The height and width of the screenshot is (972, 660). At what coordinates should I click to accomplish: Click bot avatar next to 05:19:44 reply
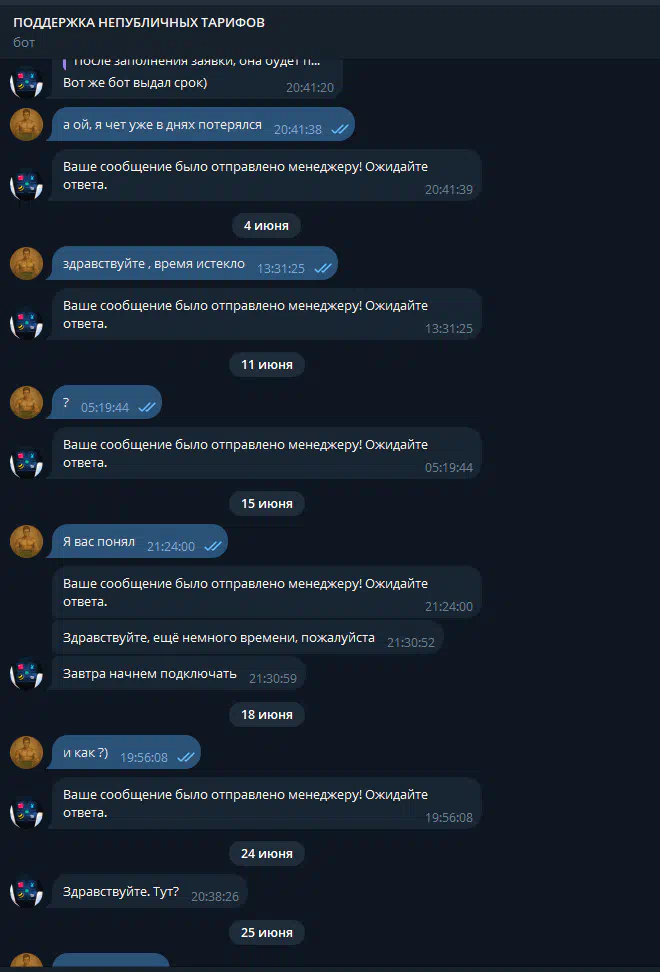(26, 462)
